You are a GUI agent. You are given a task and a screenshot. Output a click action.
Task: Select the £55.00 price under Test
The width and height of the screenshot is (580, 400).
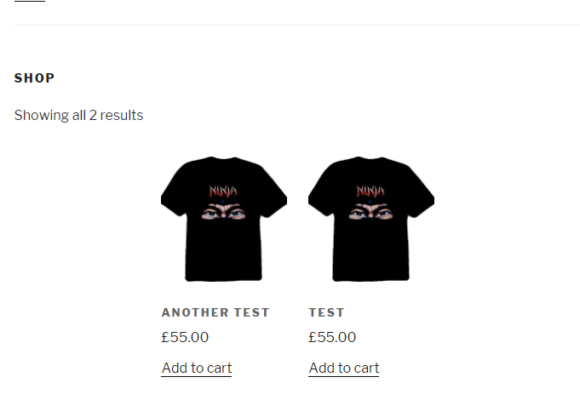pyautogui.click(x=332, y=337)
